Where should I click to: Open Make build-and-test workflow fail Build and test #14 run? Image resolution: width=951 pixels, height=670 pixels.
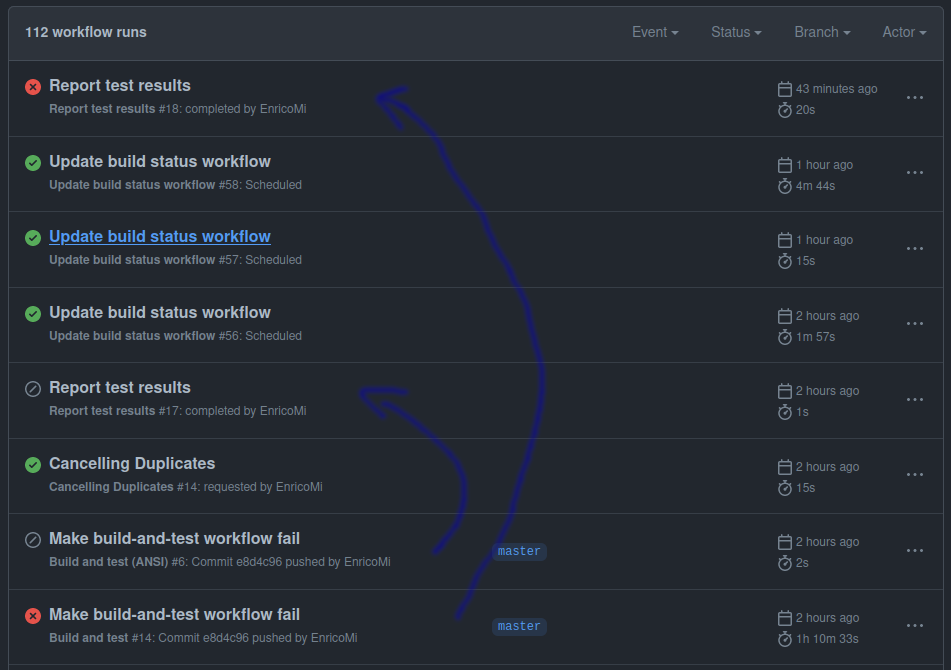174,614
